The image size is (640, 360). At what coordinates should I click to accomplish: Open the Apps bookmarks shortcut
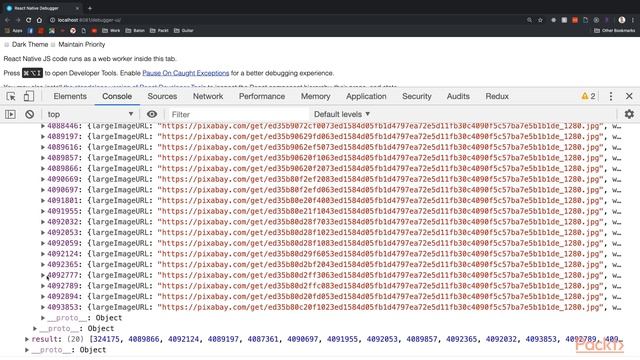click(13, 31)
